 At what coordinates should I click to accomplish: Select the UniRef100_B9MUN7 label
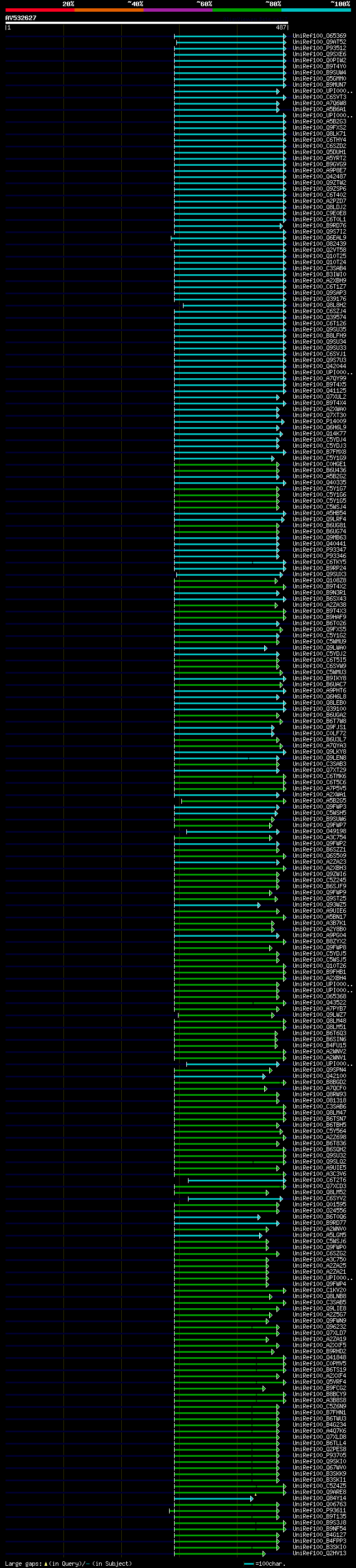coord(319,85)
